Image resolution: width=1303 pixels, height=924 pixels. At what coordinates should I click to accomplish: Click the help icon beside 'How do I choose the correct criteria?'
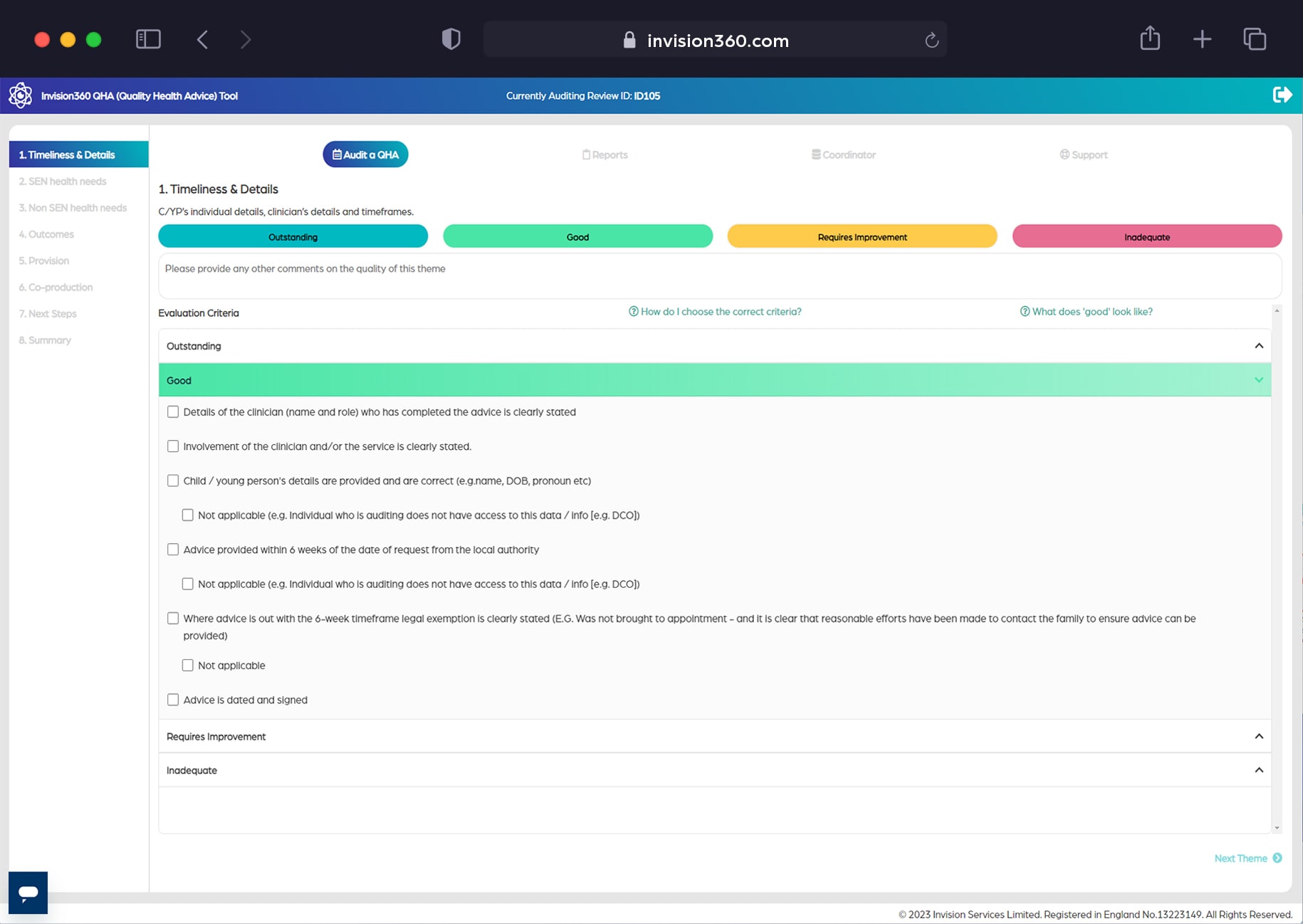pyautogui.click(x=632, y=311)
